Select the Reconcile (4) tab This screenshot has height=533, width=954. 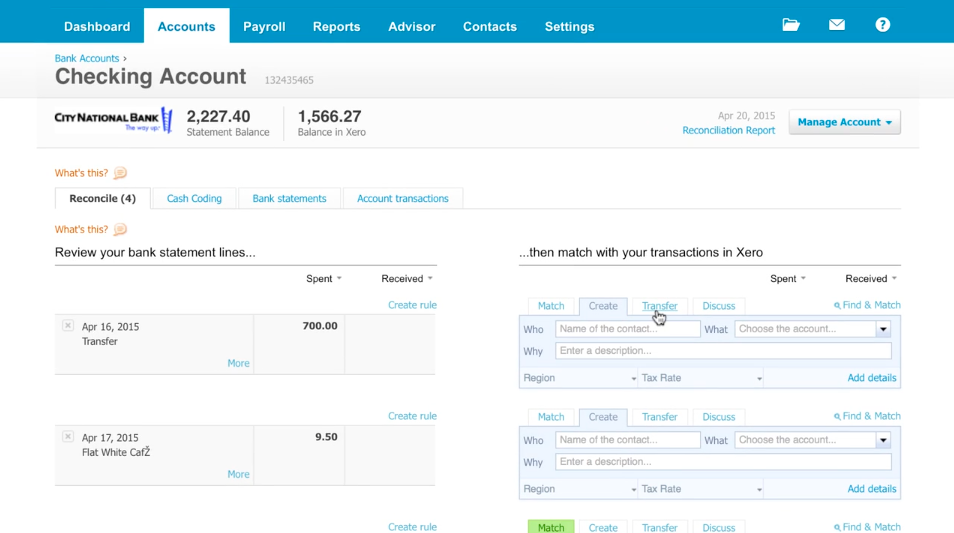(x=102, y=198)
